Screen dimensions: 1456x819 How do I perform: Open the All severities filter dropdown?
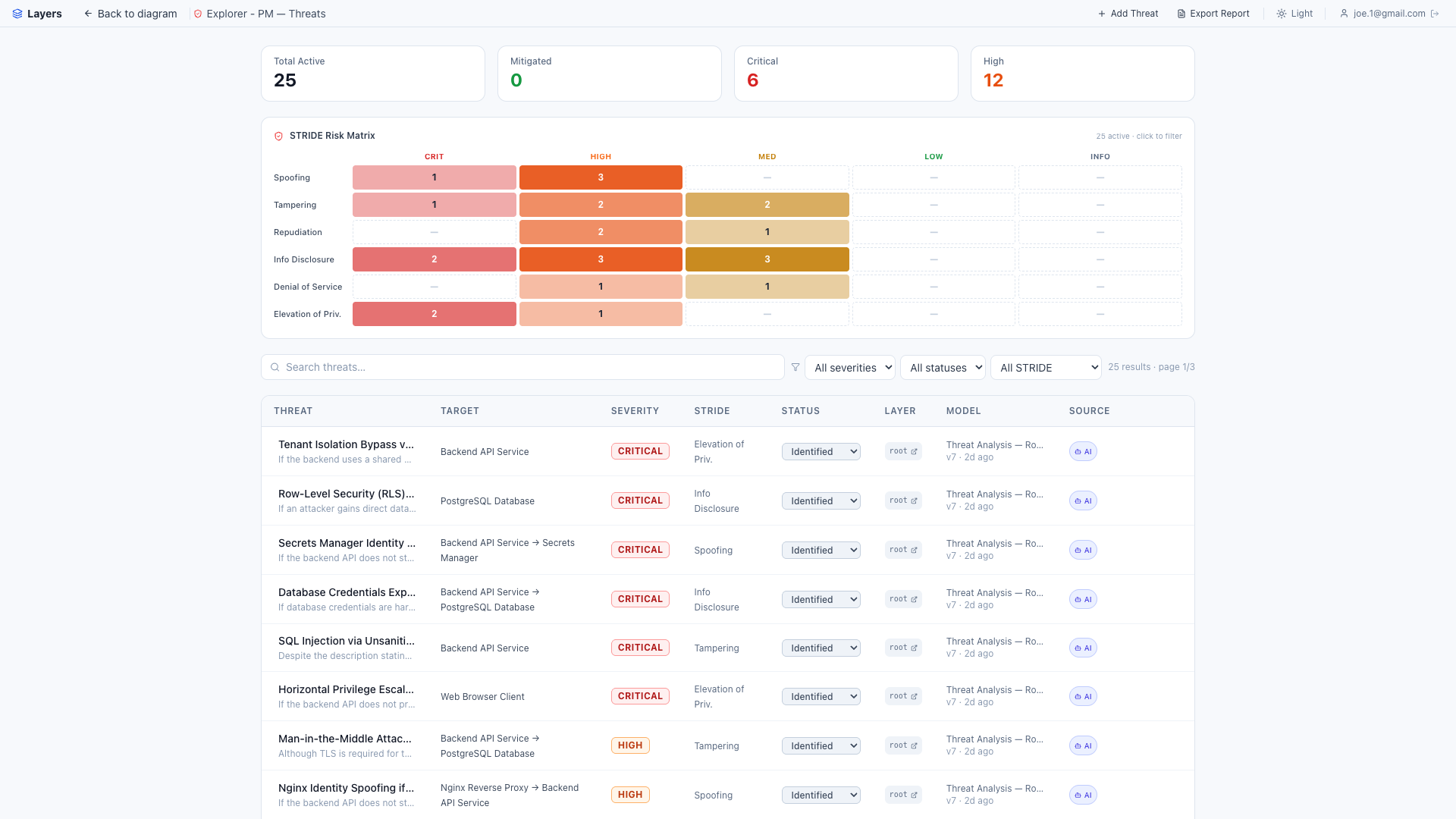pos(850,367)
